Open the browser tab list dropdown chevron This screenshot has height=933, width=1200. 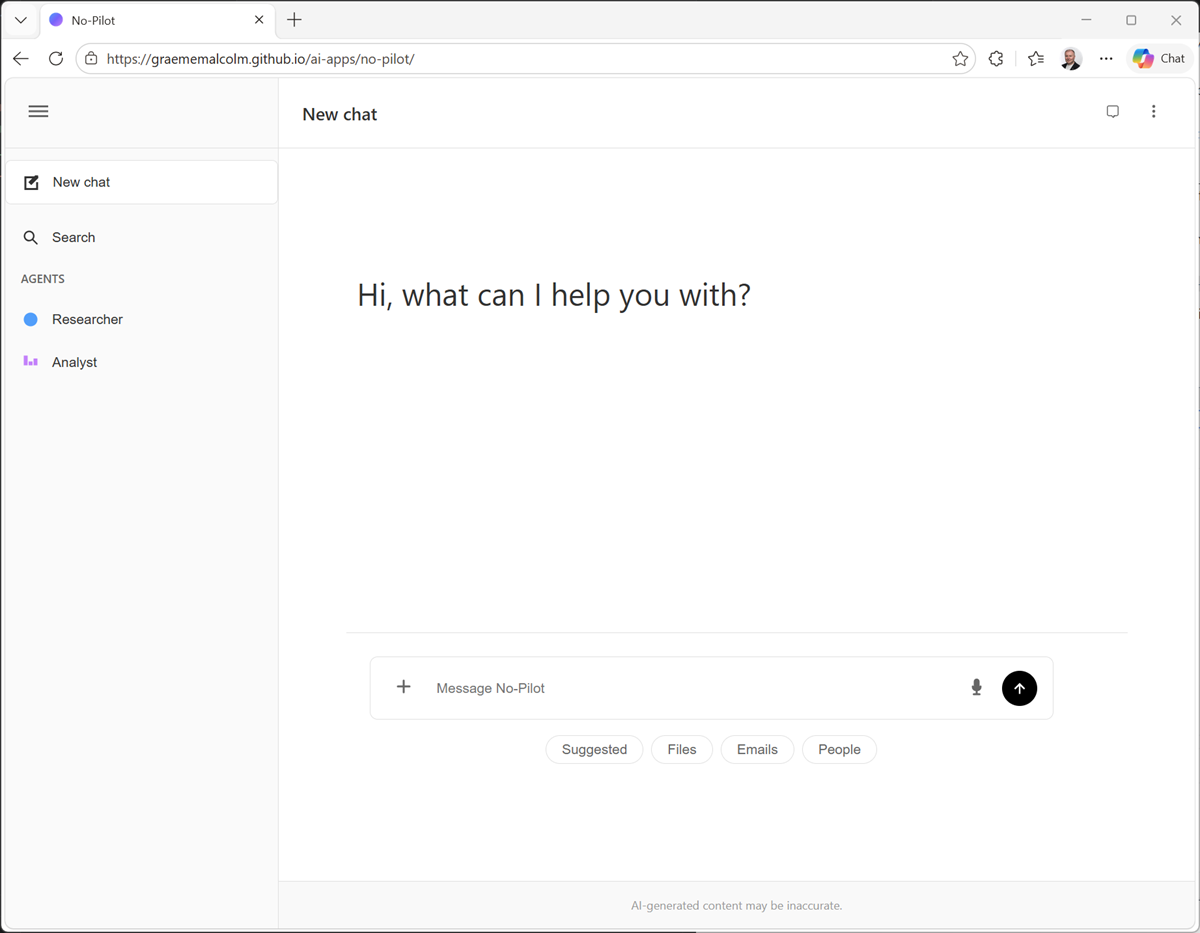20,20
